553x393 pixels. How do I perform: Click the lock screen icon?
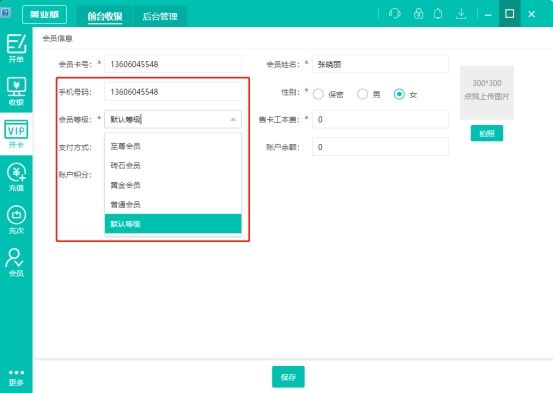click(x=418, y=14)
